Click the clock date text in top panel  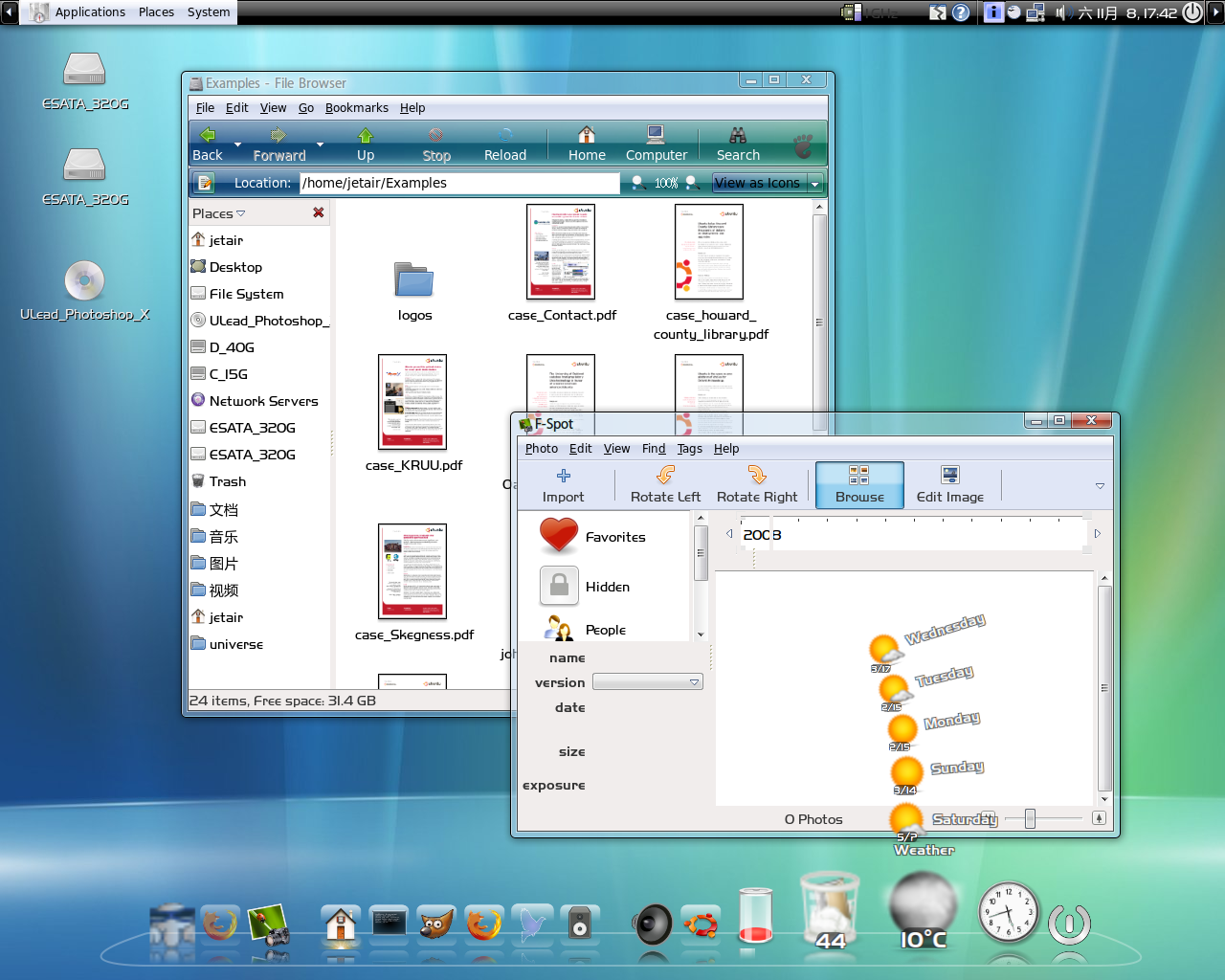(x=1127, y=12)
